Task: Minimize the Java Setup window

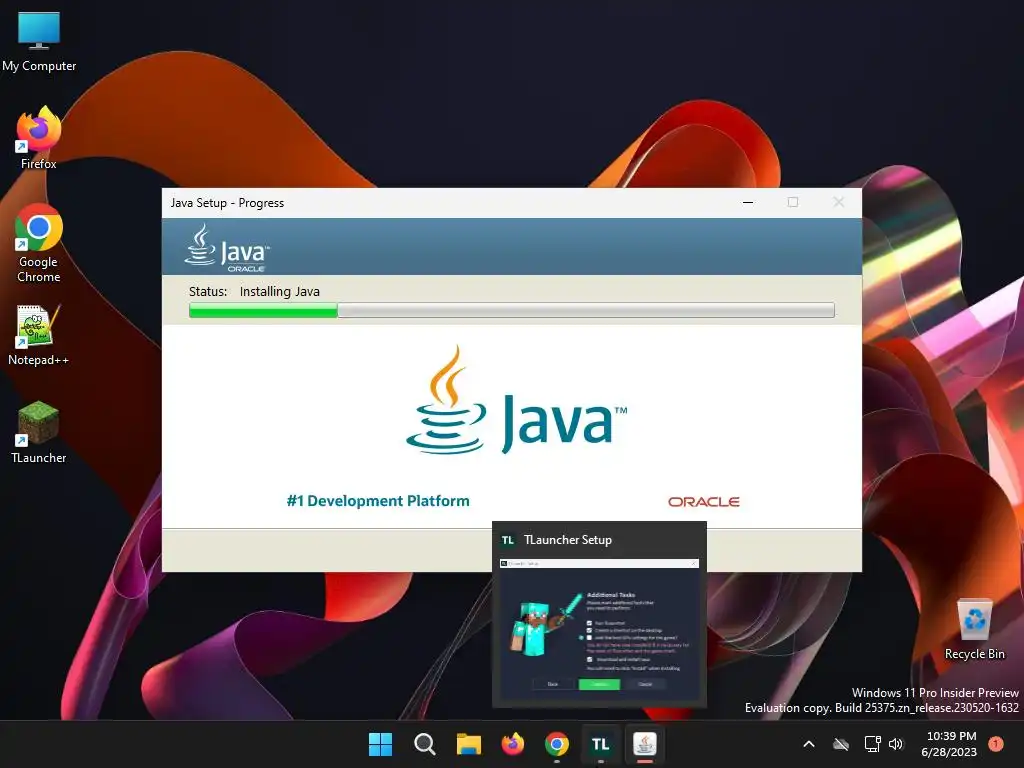Action: pyautogui.click(x=748, y=202)
